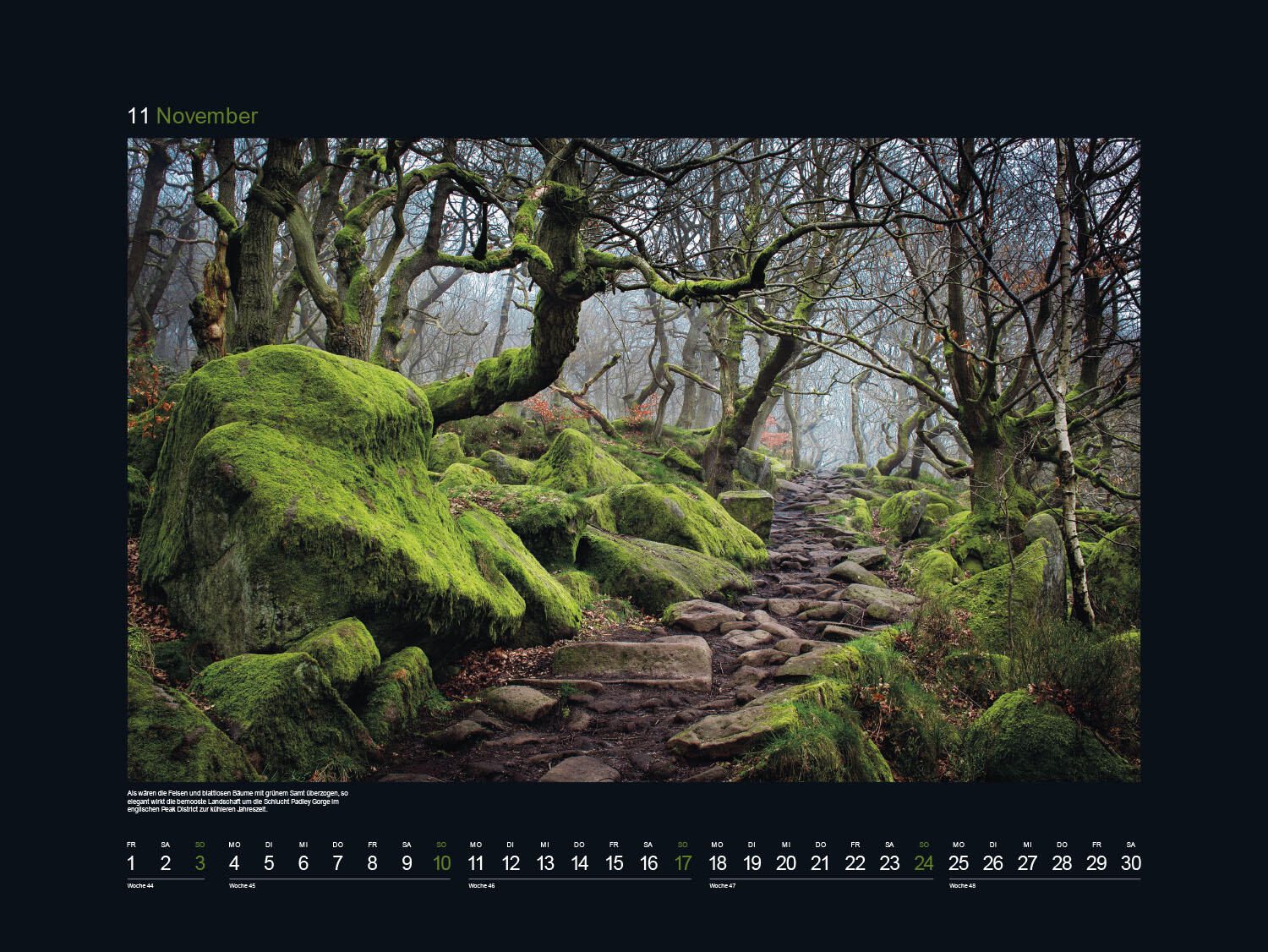Image resolution: width=1268 pixels, height=952 pixels.
Task: Open the Woche 46 week label
Action: tap(482, 886)
